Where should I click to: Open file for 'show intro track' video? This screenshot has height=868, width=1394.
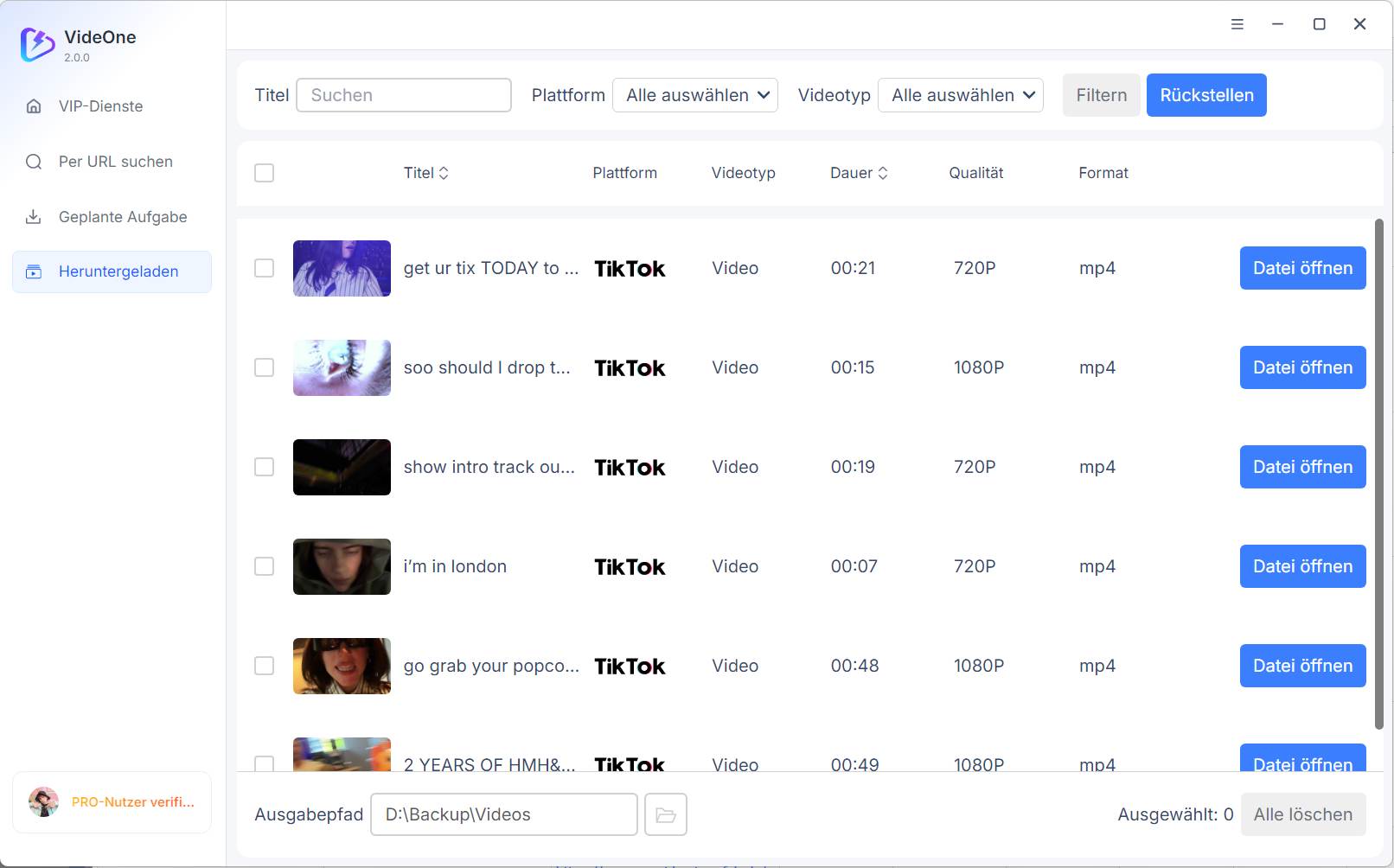point(1302,467)
